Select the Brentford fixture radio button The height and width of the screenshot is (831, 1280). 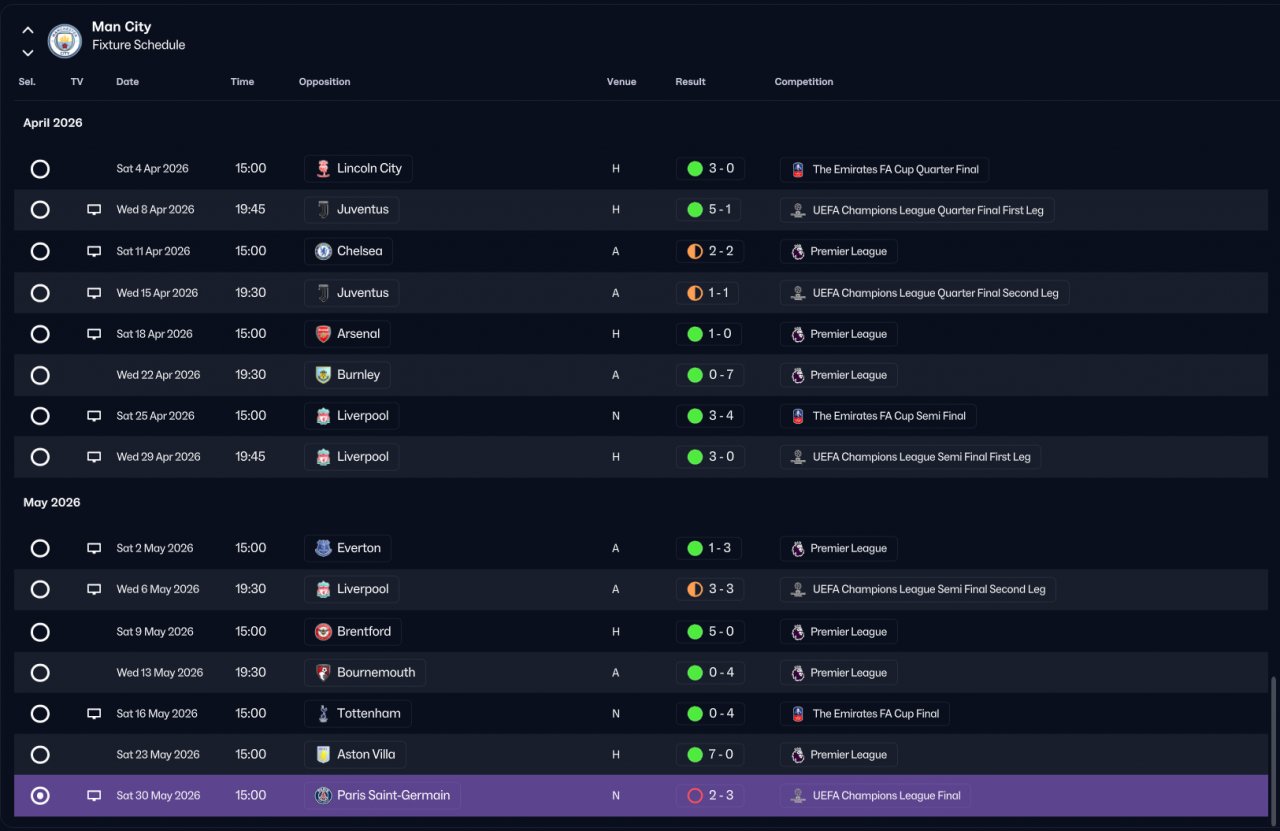40,632
